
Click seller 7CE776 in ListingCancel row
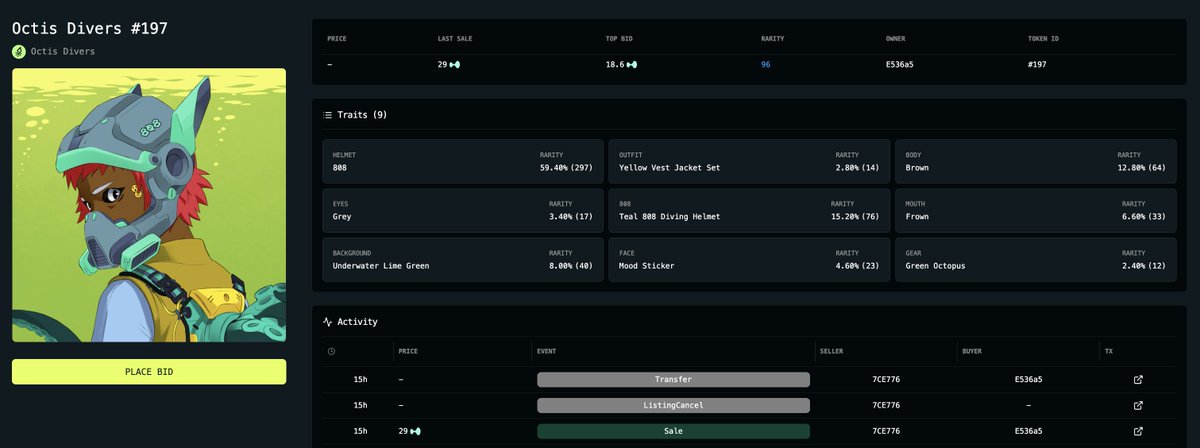click(888, 406)
